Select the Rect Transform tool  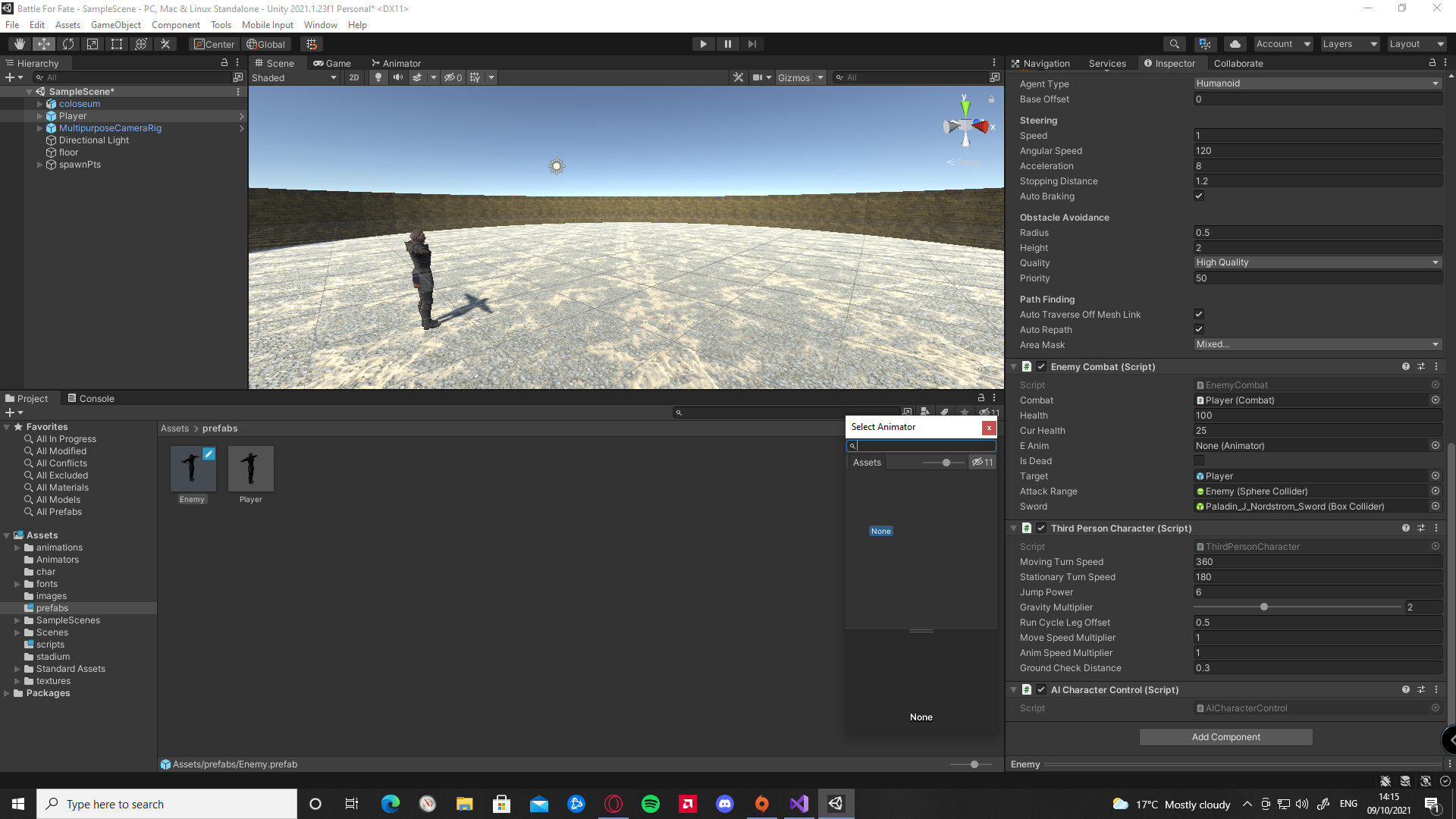coord(116,43)
